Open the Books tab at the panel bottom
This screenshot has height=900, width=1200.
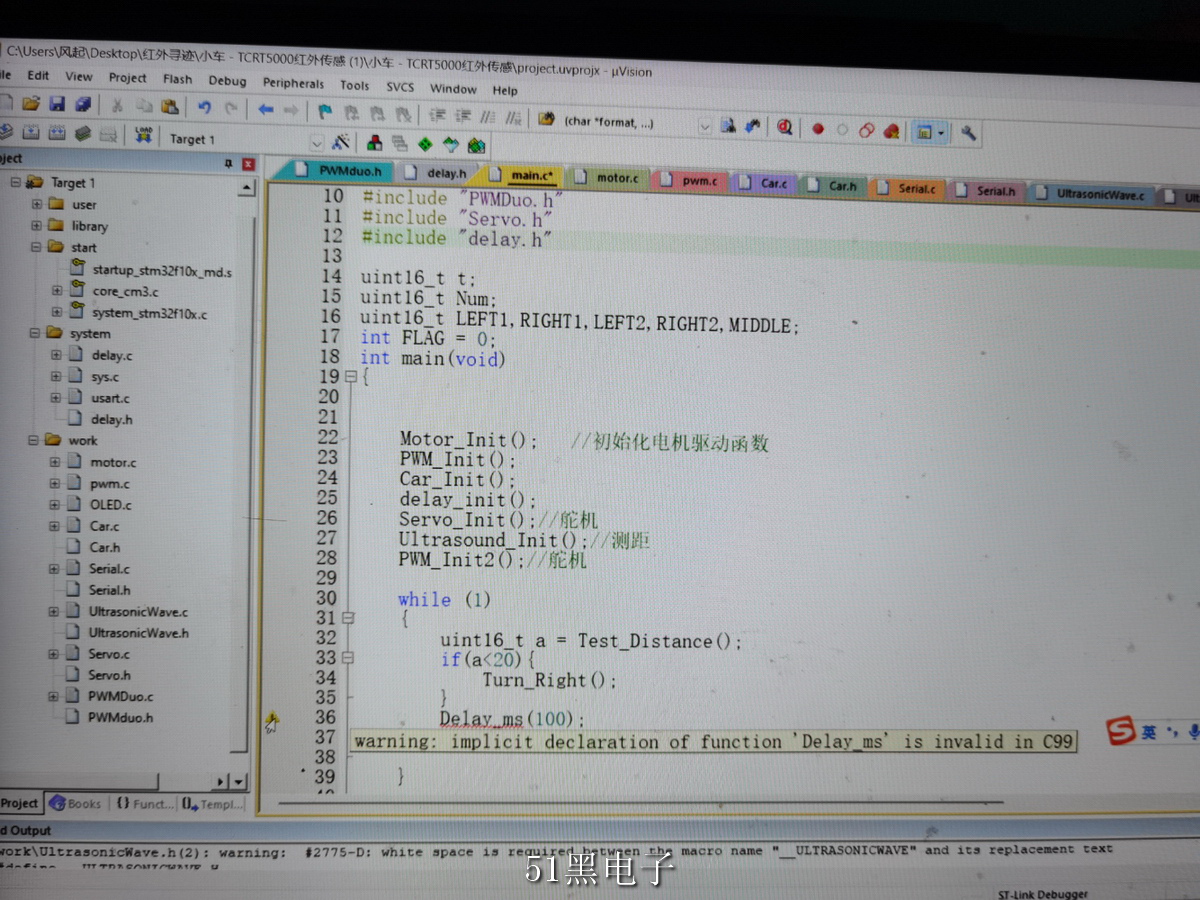[x=75, y=803]
